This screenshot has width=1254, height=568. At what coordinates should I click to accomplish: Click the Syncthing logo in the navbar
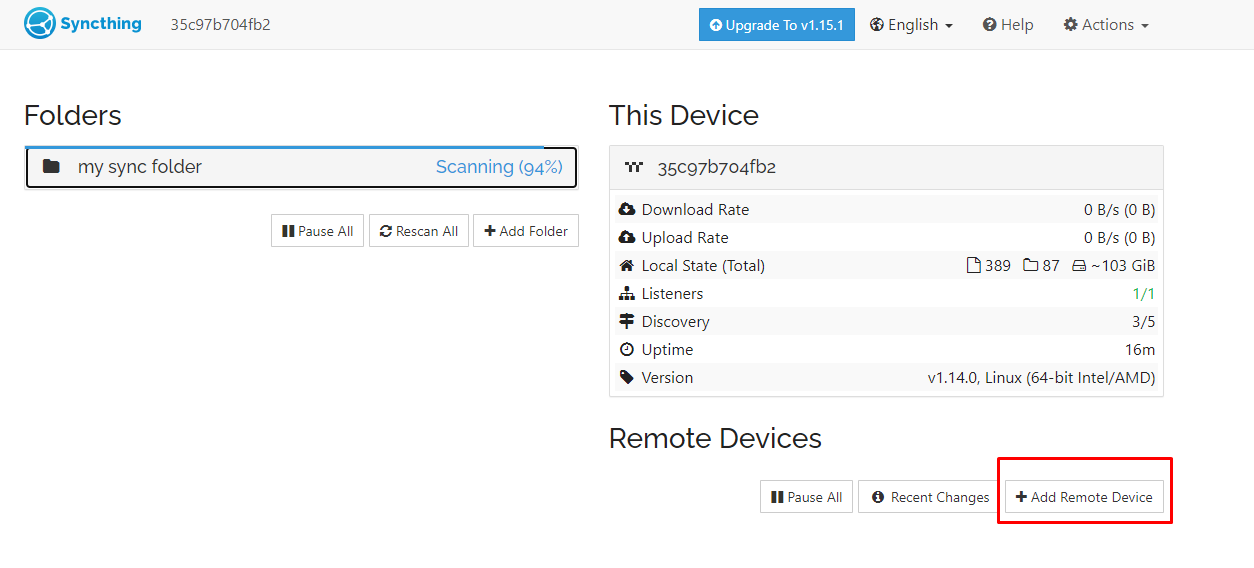pyautogui.click(x=83, y=24)
